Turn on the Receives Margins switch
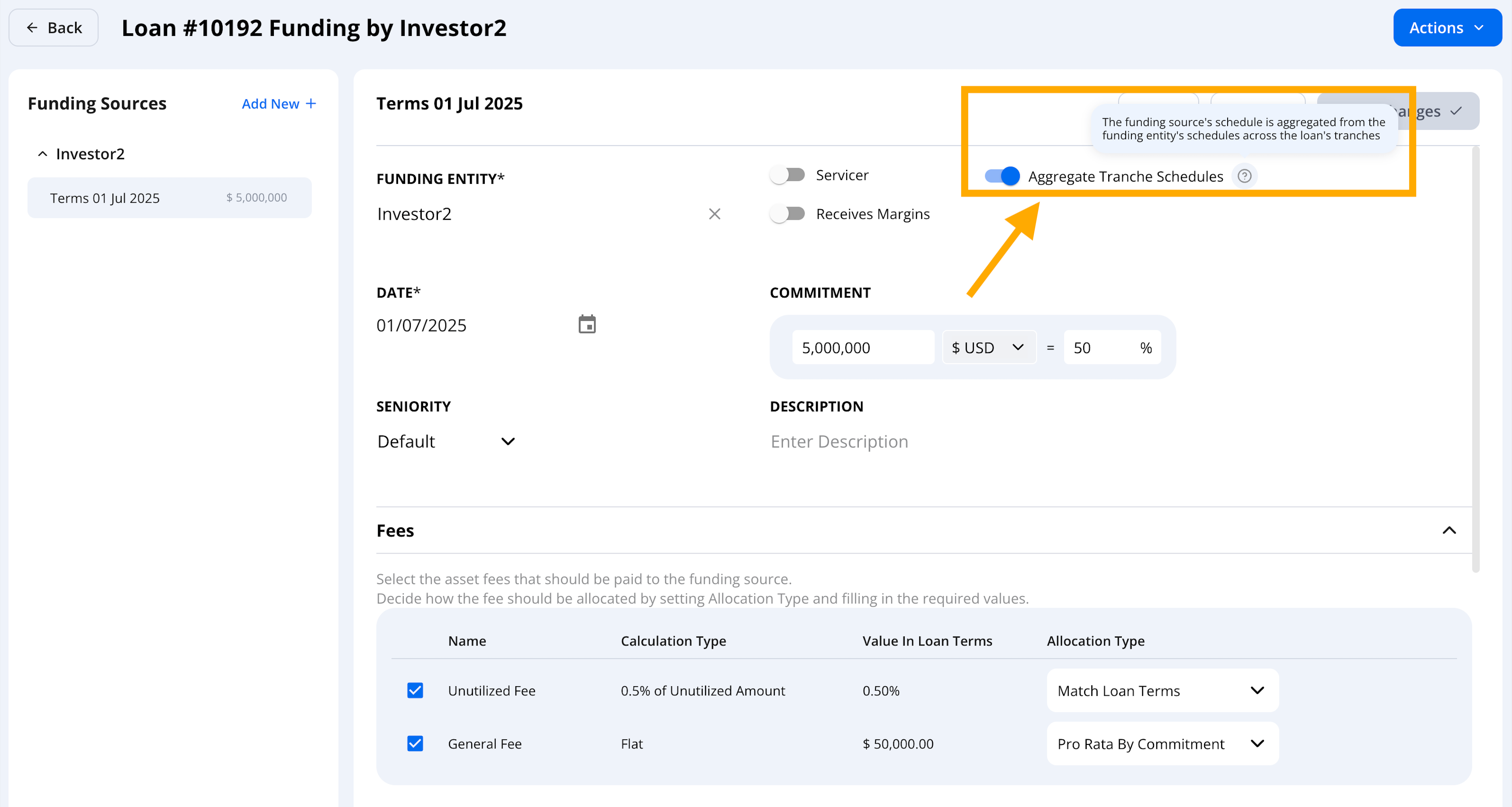This screenshot has width=1512, height=807. (x=787, y=214)
